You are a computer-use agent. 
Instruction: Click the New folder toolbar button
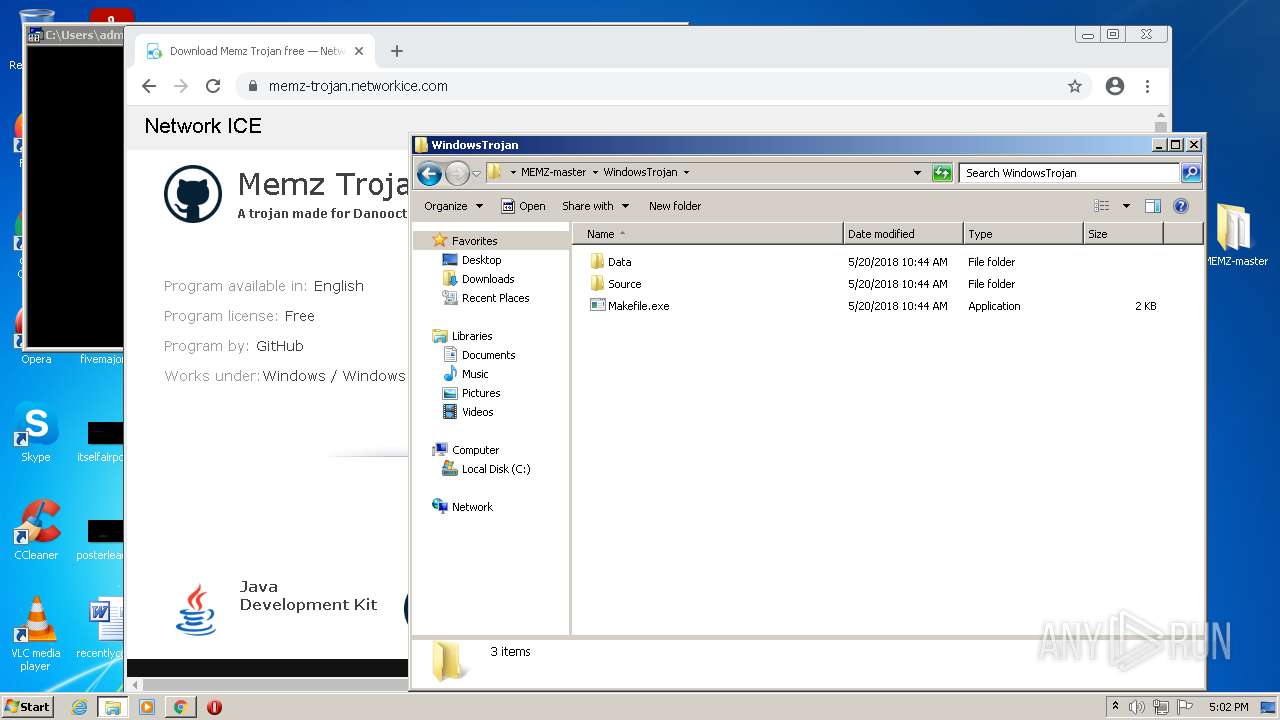tap(675, 206)
